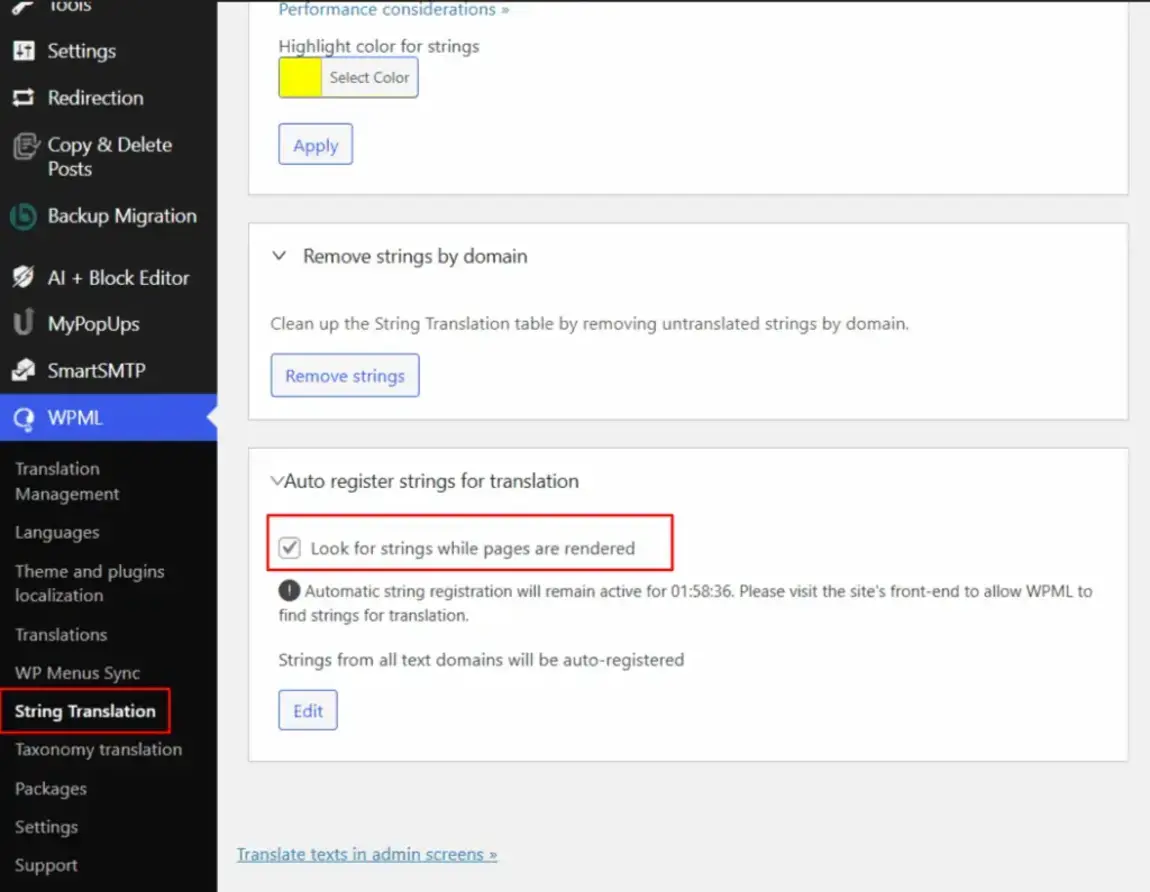Click the MyPopUps U-shaped icon

(23, 323)
